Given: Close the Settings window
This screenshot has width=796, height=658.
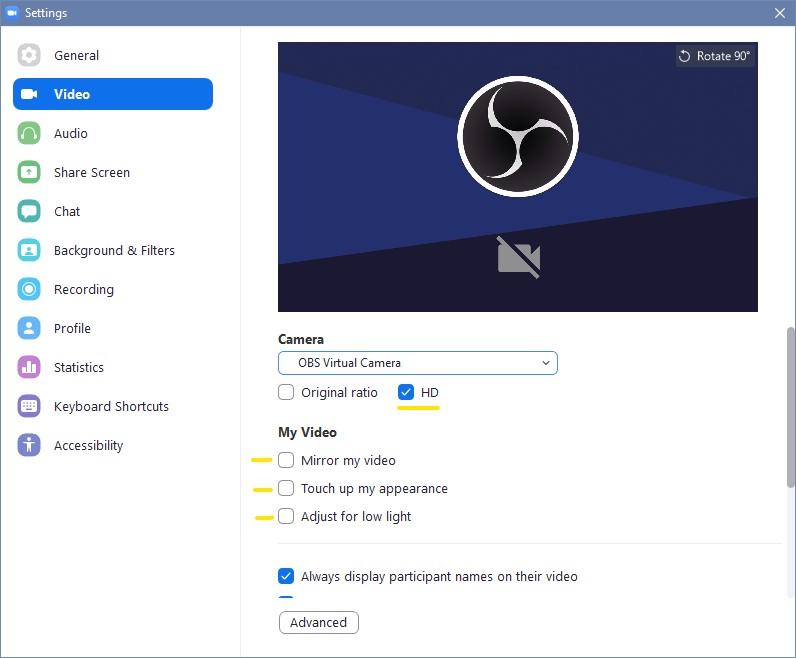Looking at the screenshot, I should [780, 13].
